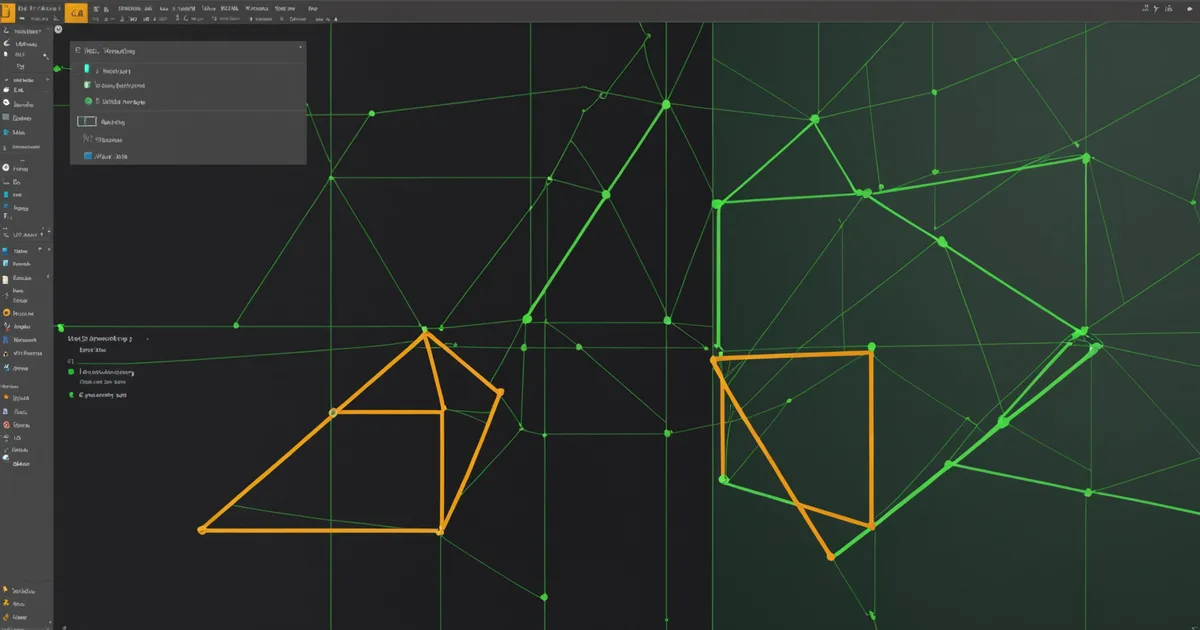Click the orange GA button in top bar
The width and height of the screenshot is (1200, 630).
point(76,13)
